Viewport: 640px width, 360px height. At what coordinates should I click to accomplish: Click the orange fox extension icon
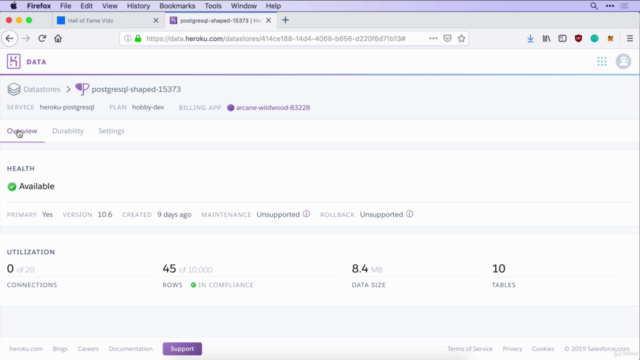pos(611,38)
